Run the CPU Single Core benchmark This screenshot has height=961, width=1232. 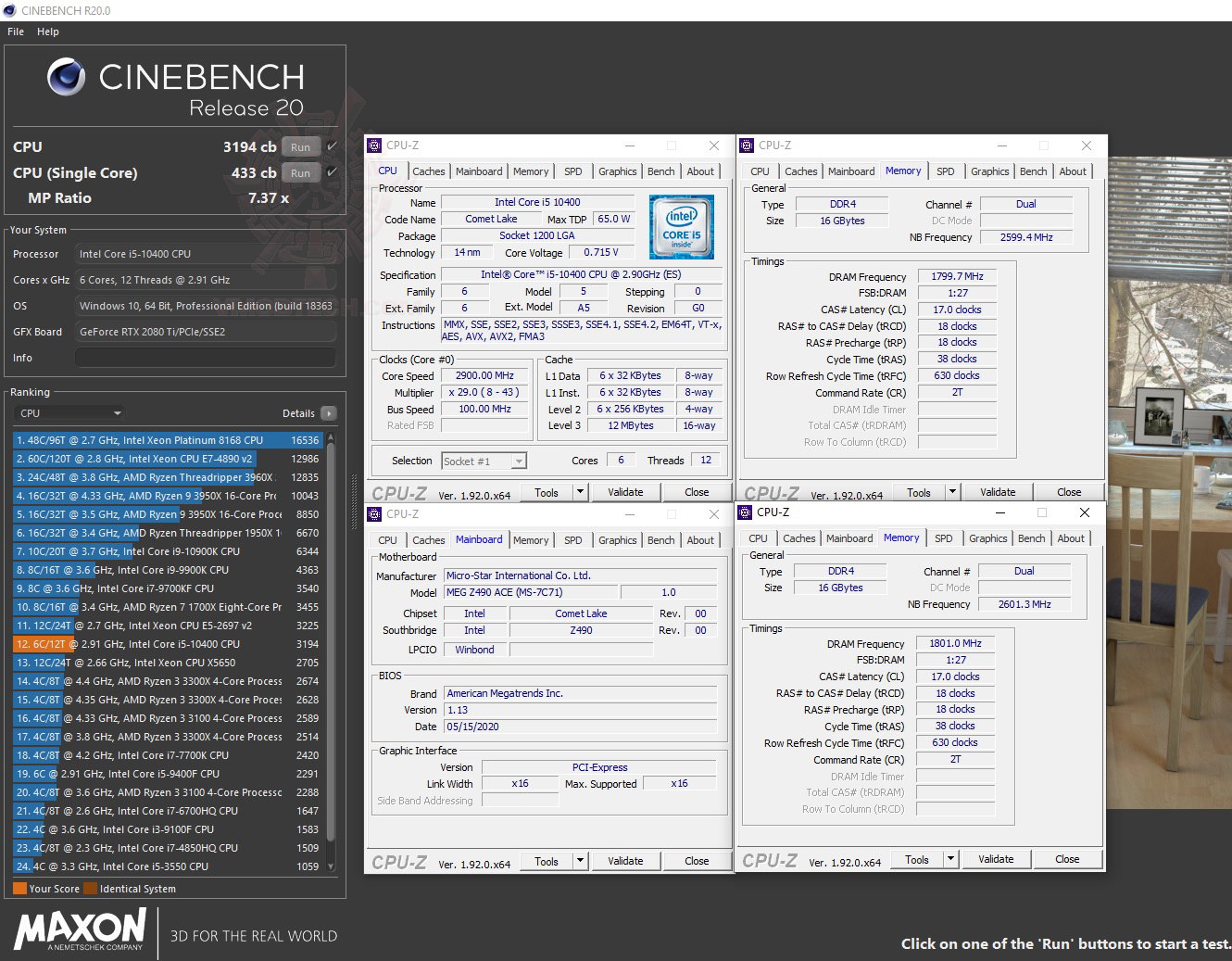tap(301, 173)
